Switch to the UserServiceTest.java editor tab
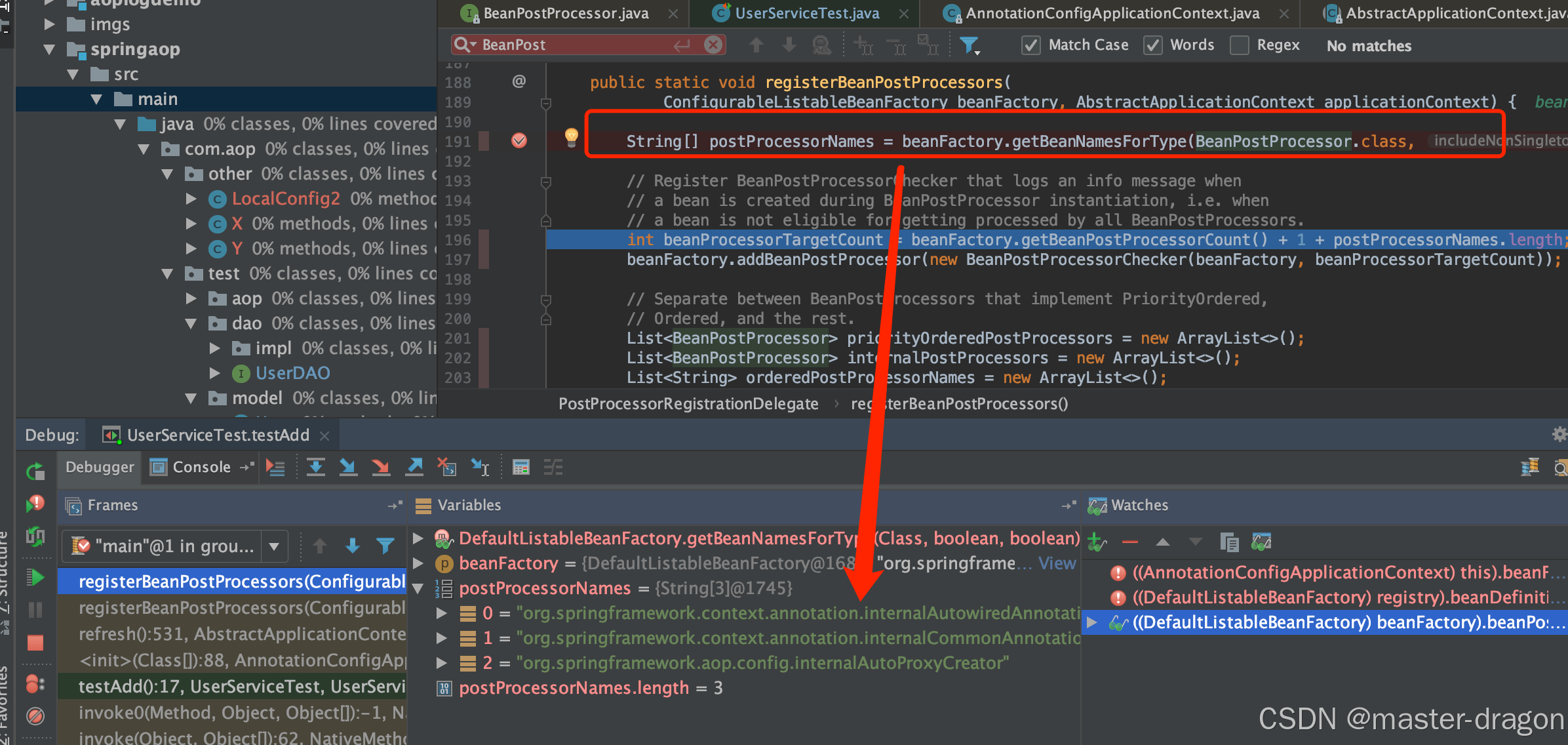 pos(806,13)
